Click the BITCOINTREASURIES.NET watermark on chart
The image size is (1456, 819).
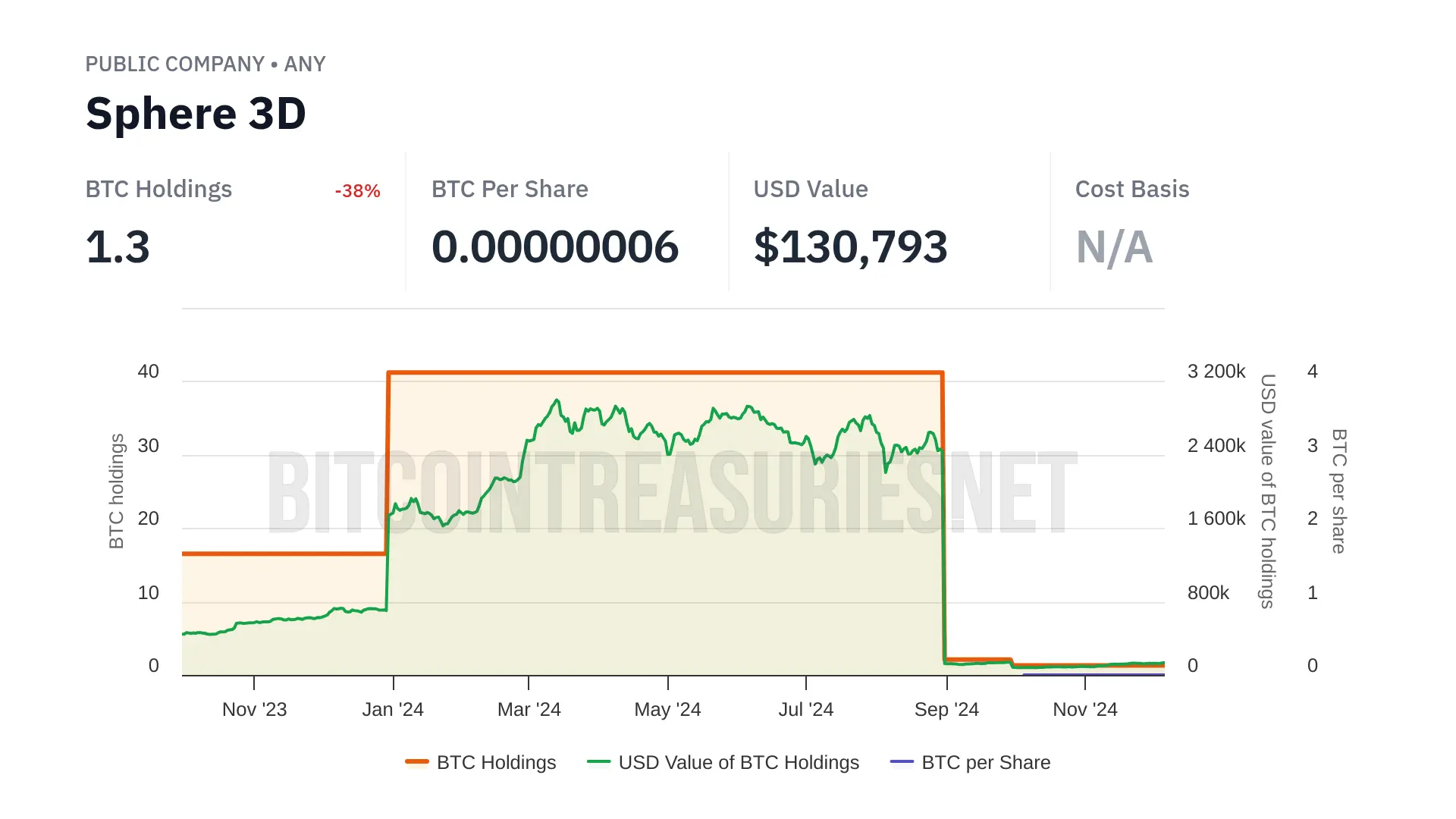click(x=672, y=493)
